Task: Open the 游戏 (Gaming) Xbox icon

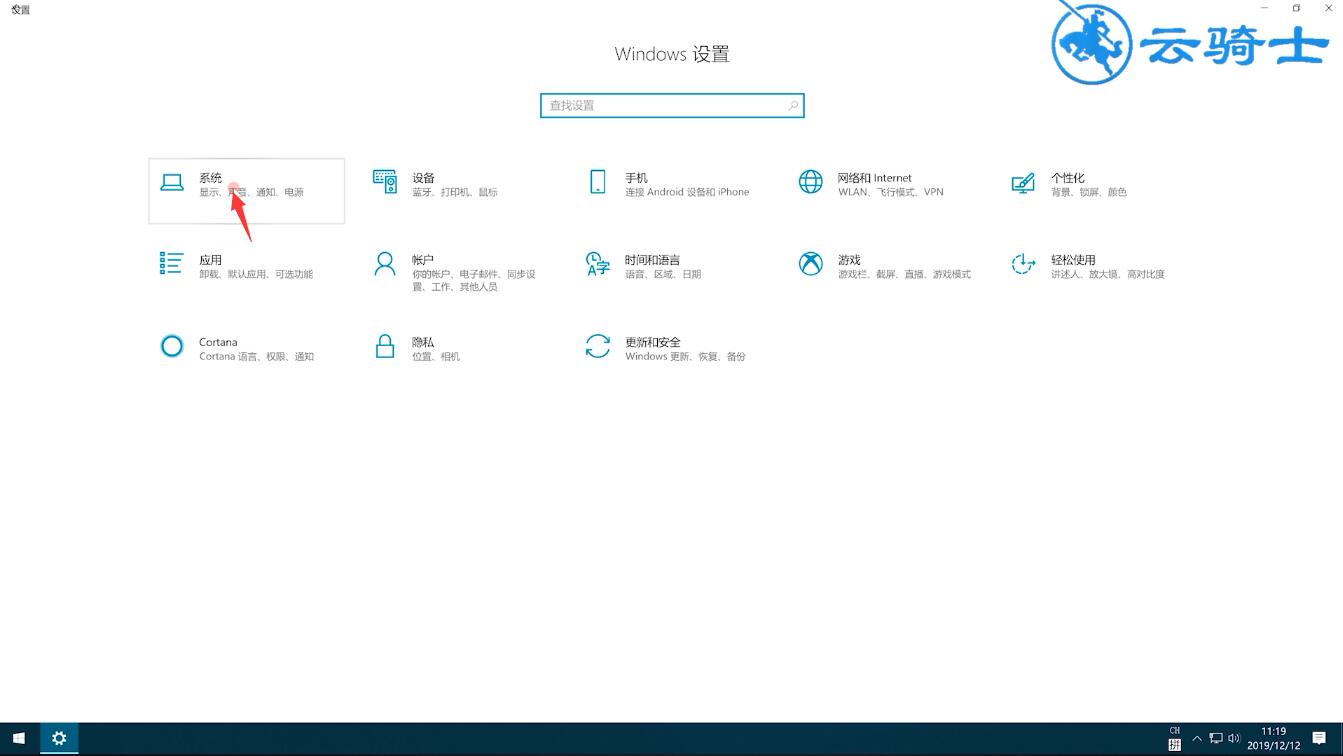Action: pos(810,263)
